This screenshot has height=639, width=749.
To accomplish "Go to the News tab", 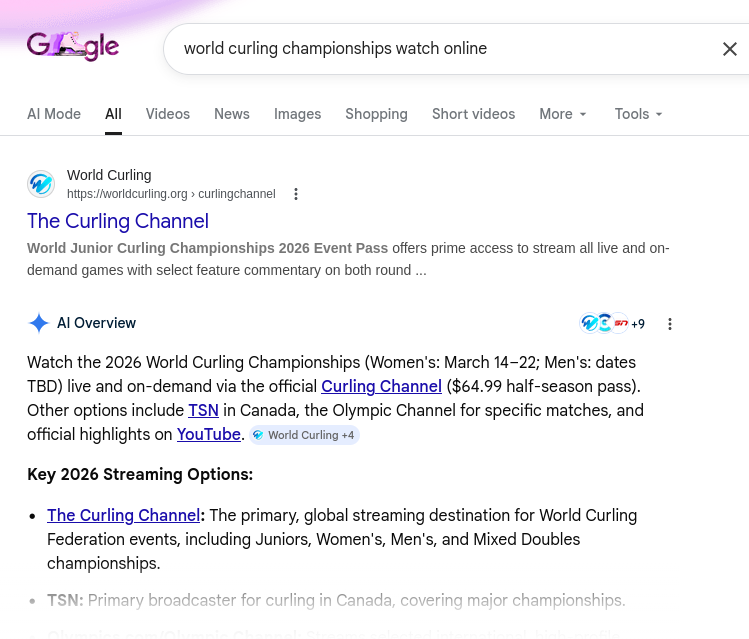I will [232, 114].
